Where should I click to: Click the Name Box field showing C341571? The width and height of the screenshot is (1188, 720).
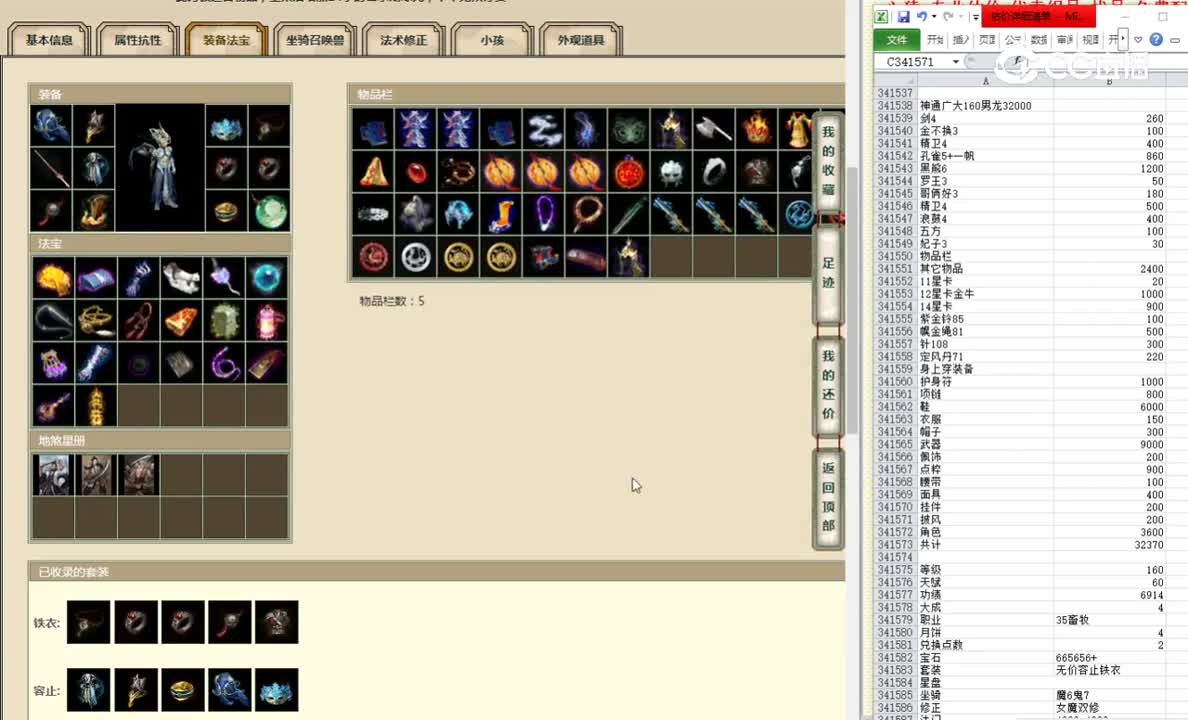point(911,61)
